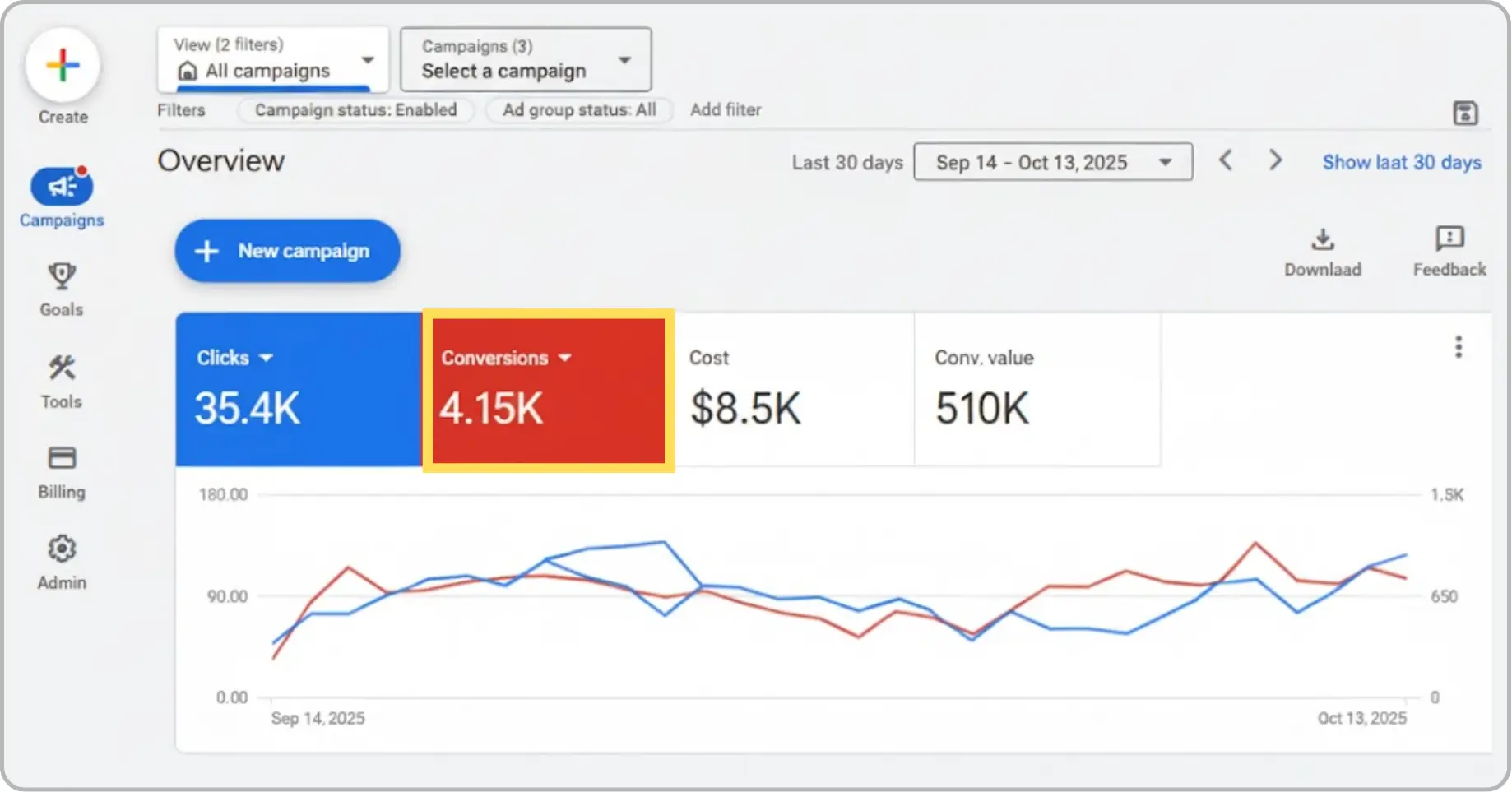1512x792 pixels.
Task: Open Billing card icon
Action: [62, 457]
